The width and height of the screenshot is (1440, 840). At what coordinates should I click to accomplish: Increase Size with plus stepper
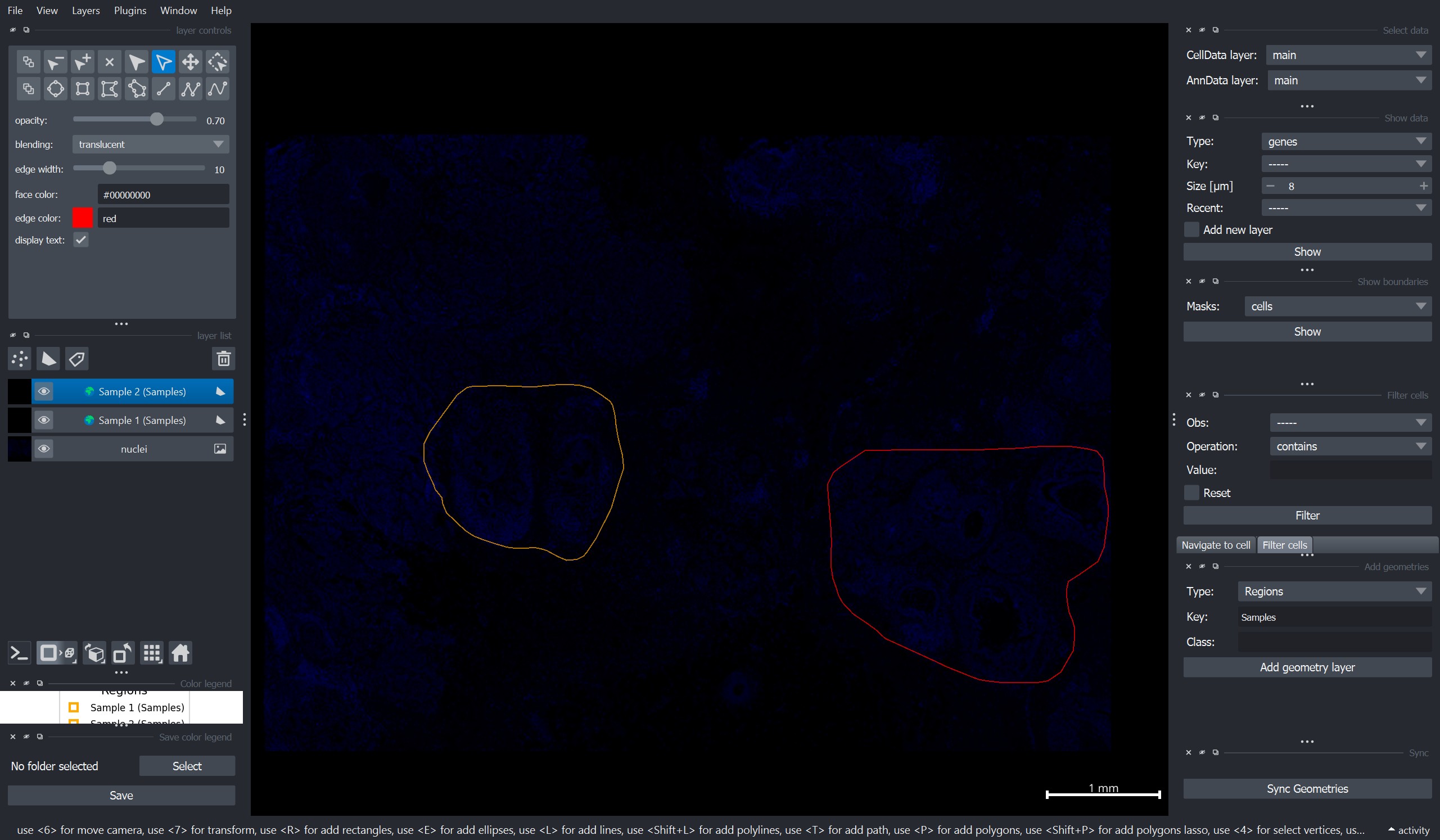point(1423,186)
